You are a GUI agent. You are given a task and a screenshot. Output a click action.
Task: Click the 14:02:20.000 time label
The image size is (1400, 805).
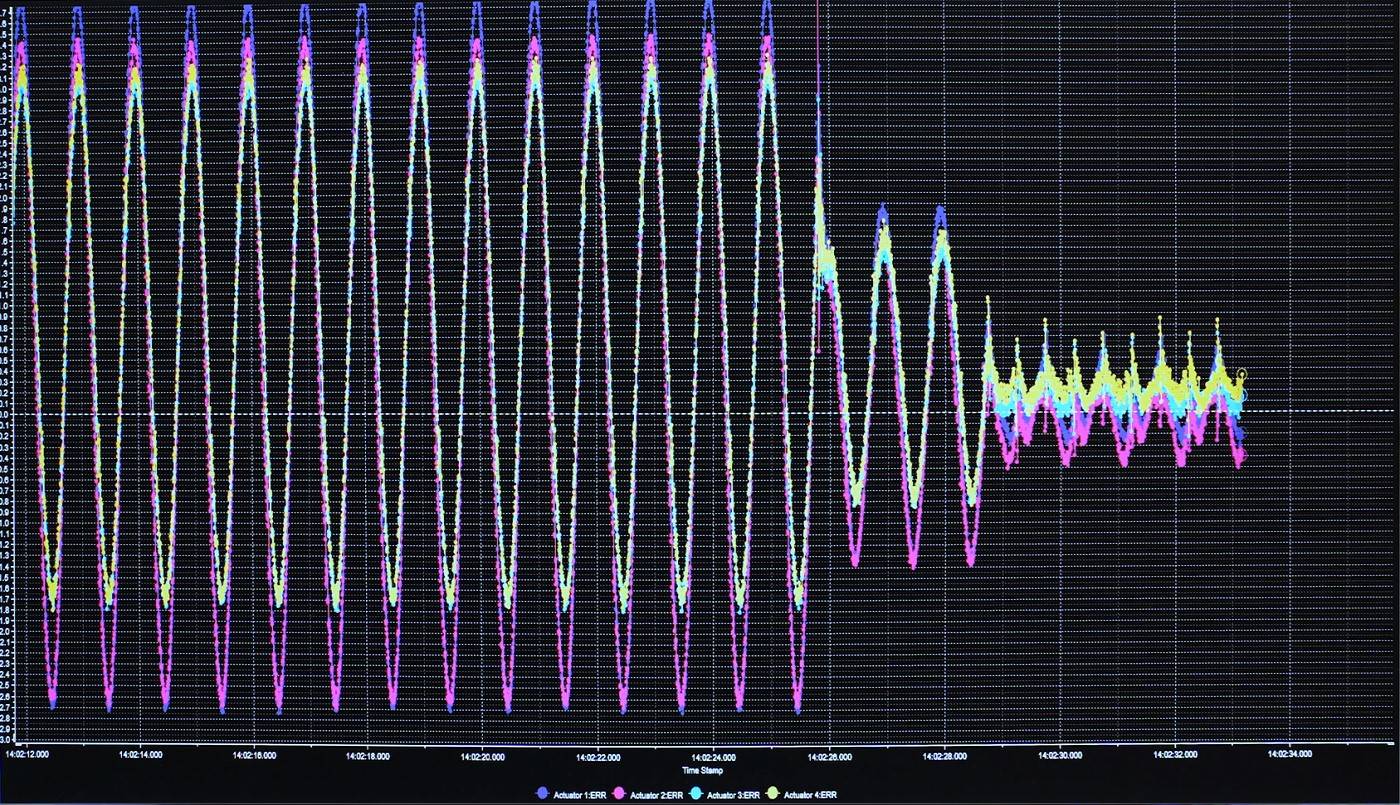tap(483, 757)
